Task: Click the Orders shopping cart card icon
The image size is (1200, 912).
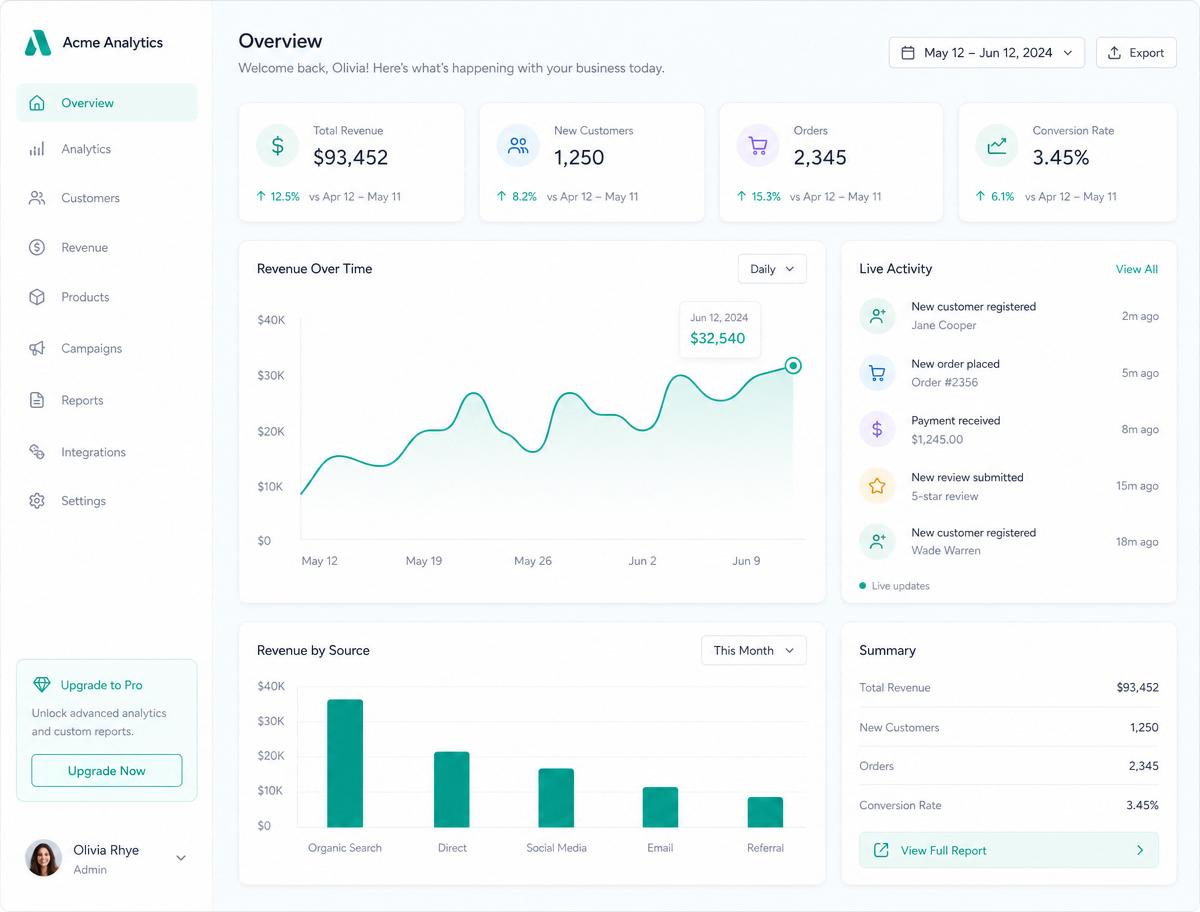Action: click(758, 146)
